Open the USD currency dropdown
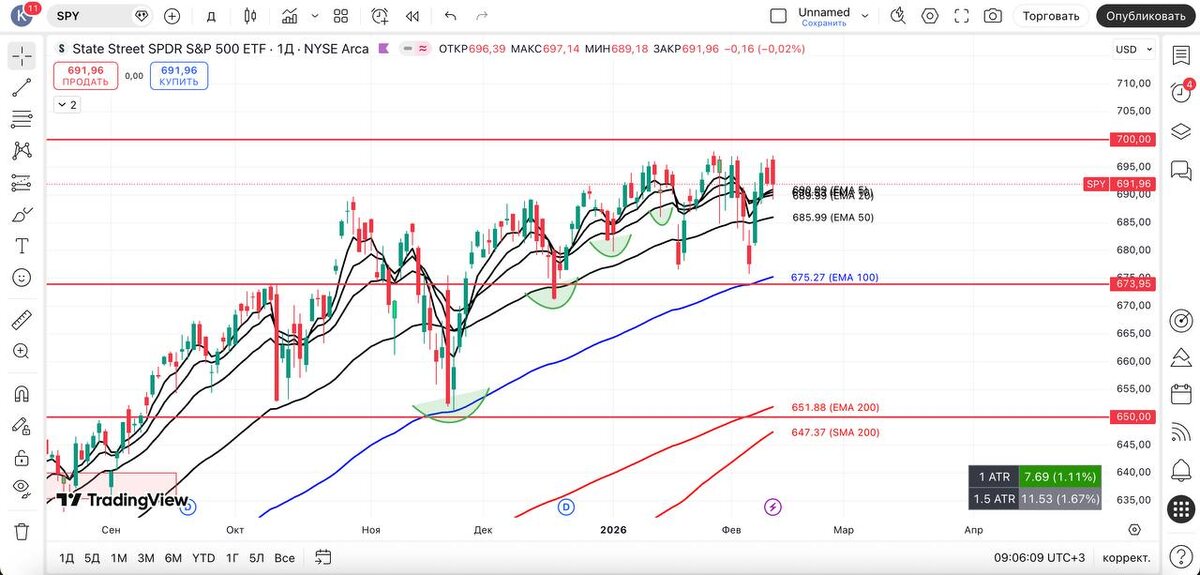1200x575 pixels. pyautogui.click(x=1132, y=50)
